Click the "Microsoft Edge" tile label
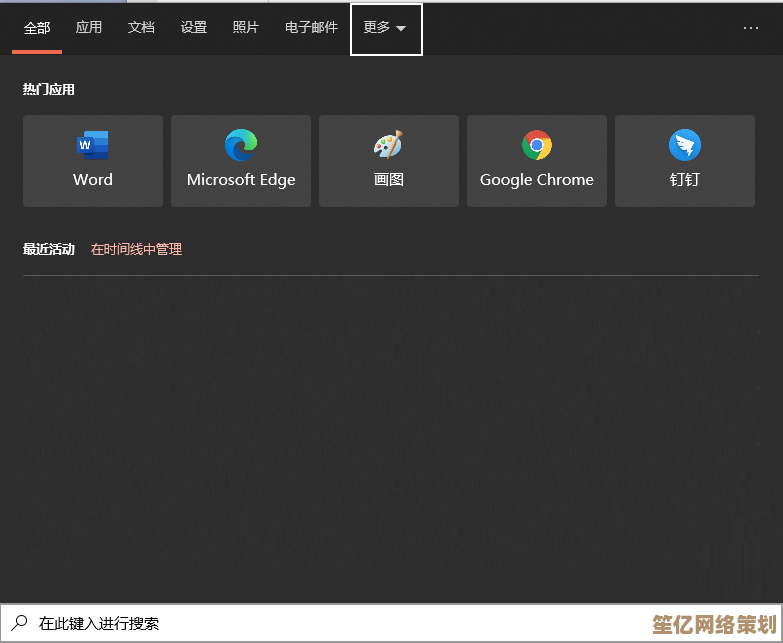The height and width of the screenshot is (643, 783). tap(241, 180)
